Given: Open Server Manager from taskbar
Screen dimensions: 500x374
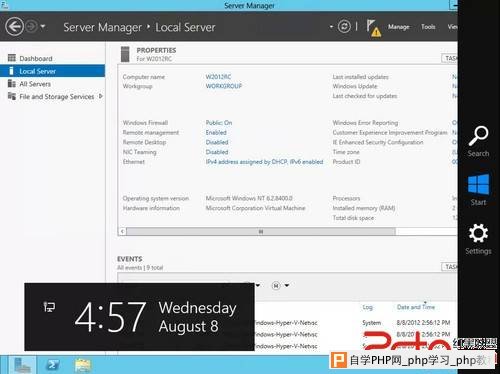Looking at the screenshot, I should click(x=22, y=365).
